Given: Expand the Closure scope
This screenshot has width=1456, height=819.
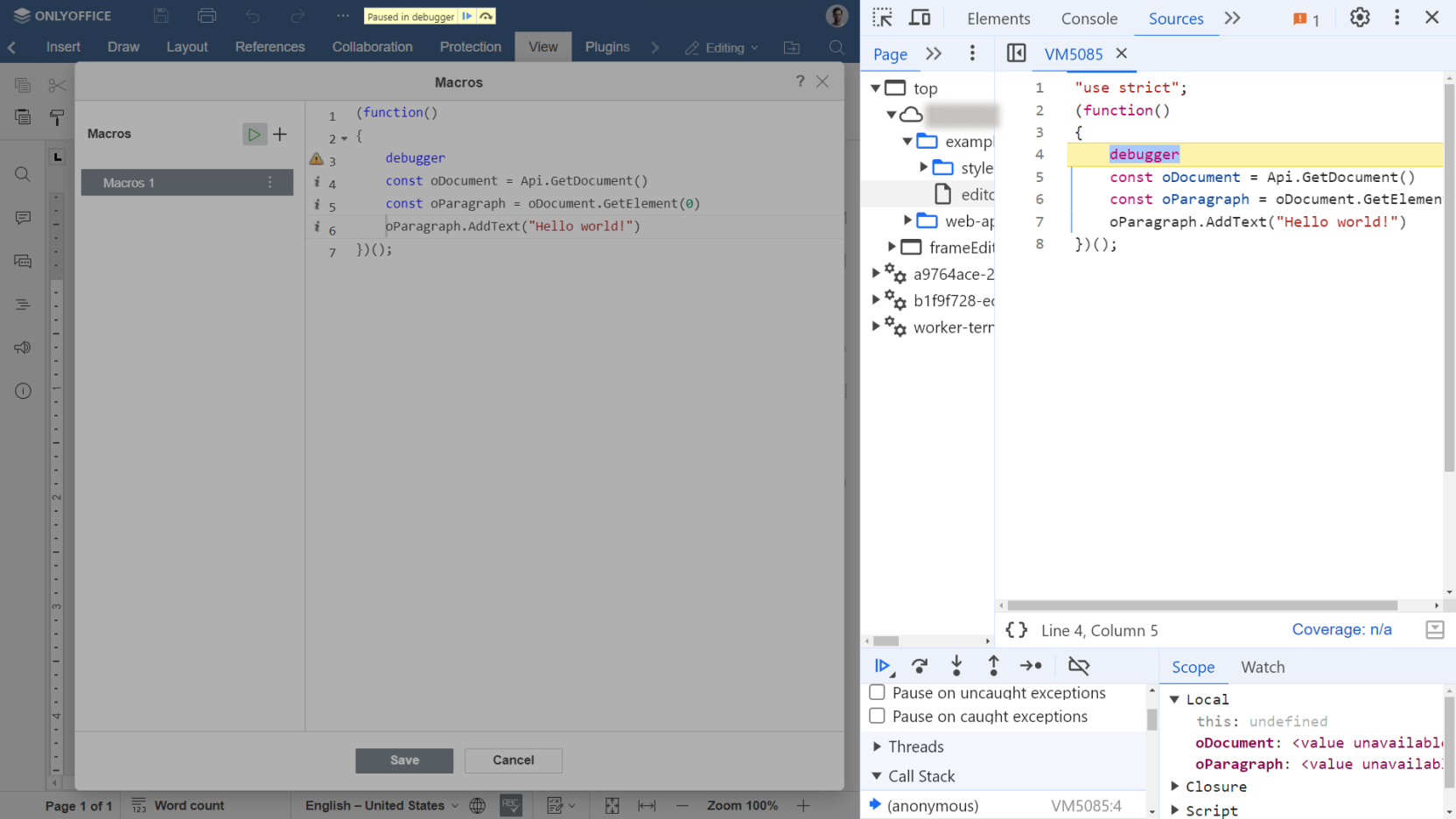Looking at the screenshot, I should (x=1175, y=786).
